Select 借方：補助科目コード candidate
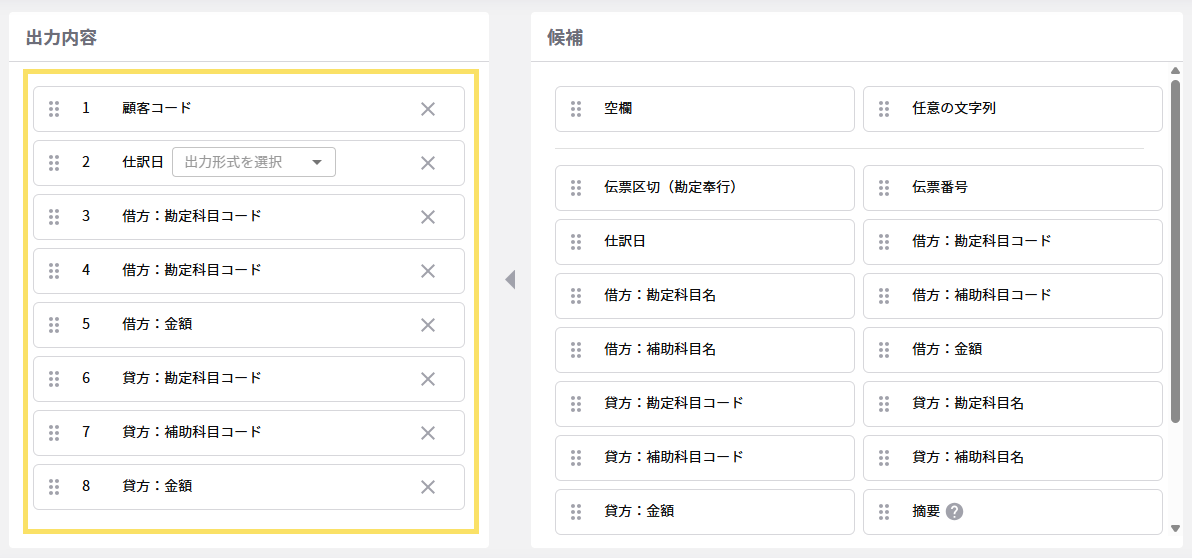The height and width of the screenshot is (558, 1192). [x=1012, y=295]
